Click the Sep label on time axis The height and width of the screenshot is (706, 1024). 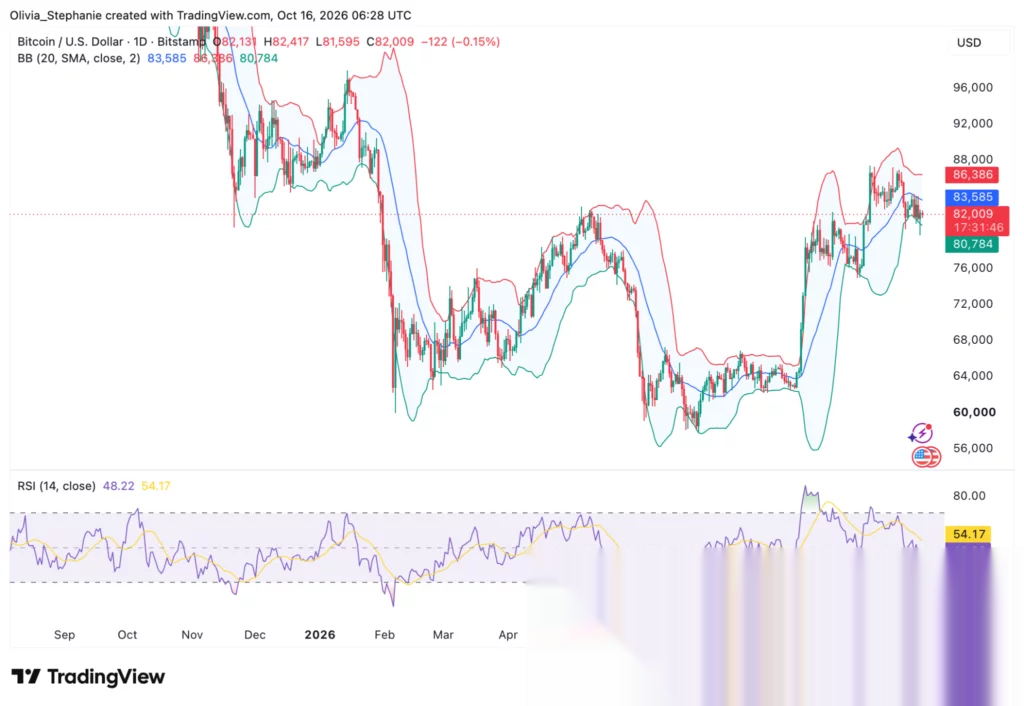64,635
